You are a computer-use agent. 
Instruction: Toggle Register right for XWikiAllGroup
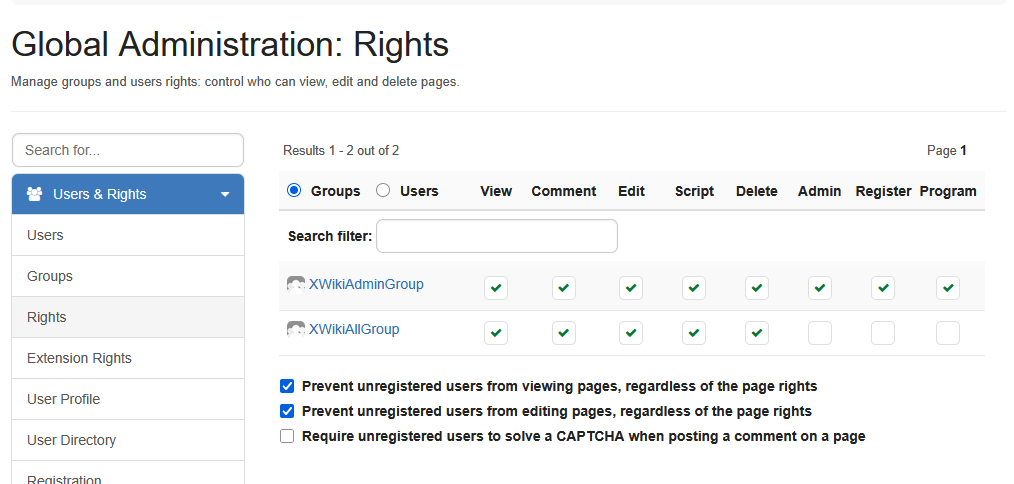tap(883, 333)
